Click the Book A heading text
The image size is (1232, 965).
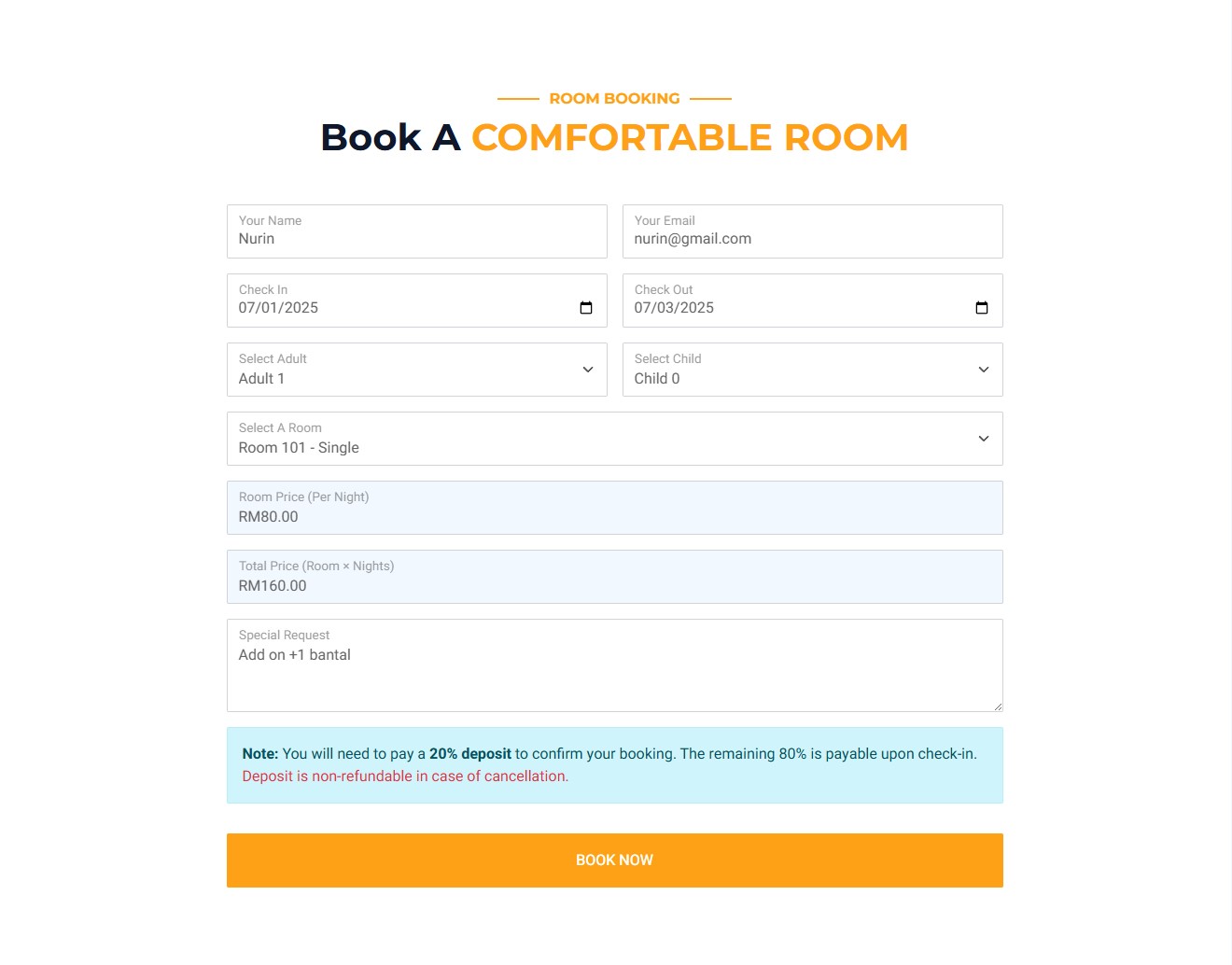point(390,138)
